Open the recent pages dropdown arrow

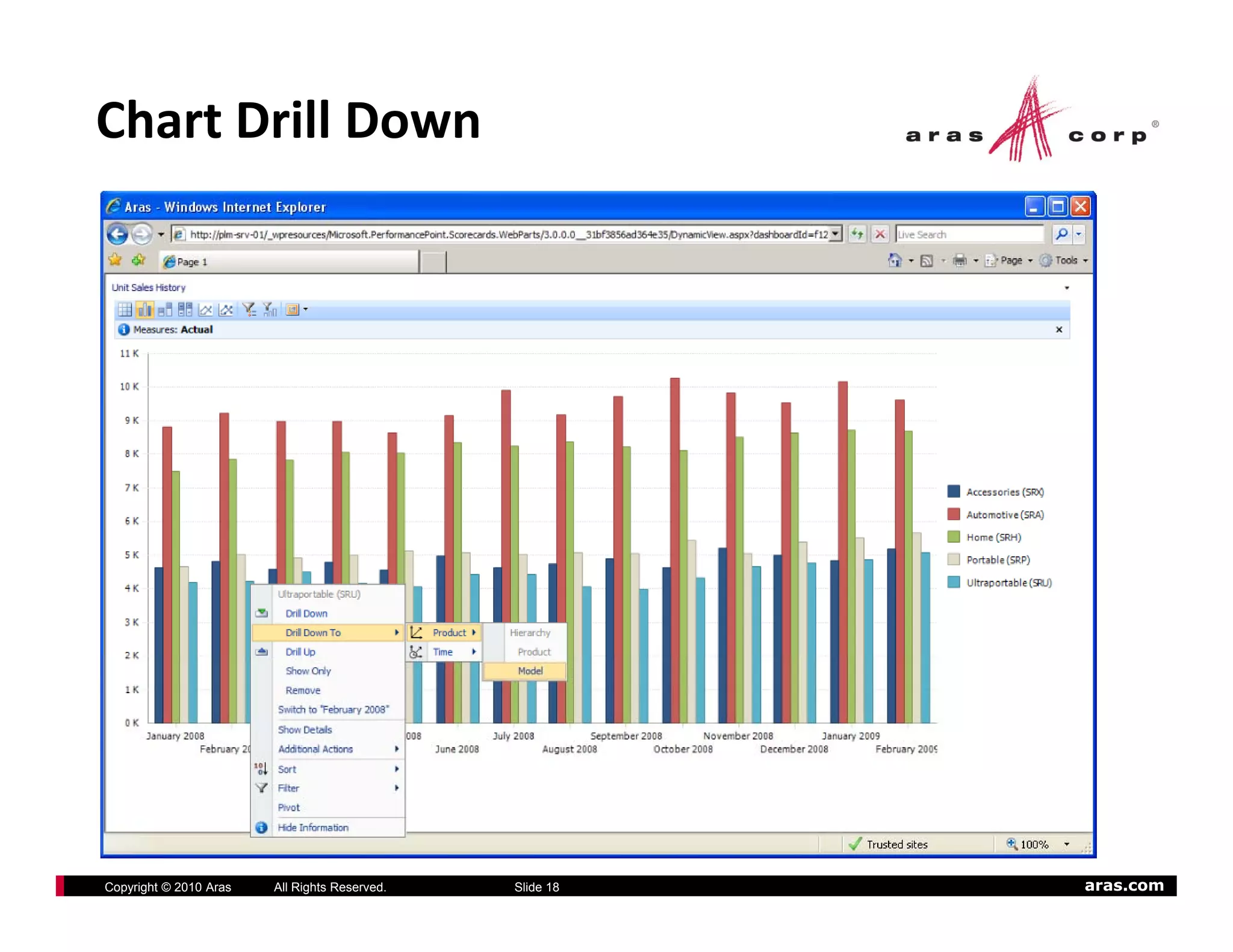point(161,234)
